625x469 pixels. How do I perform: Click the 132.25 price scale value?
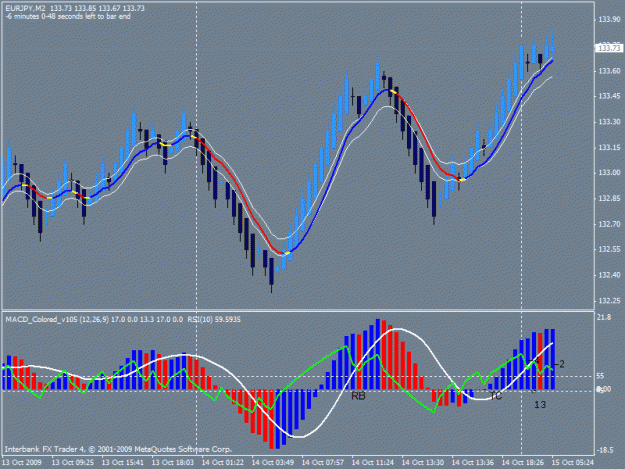tap(609, 300)
